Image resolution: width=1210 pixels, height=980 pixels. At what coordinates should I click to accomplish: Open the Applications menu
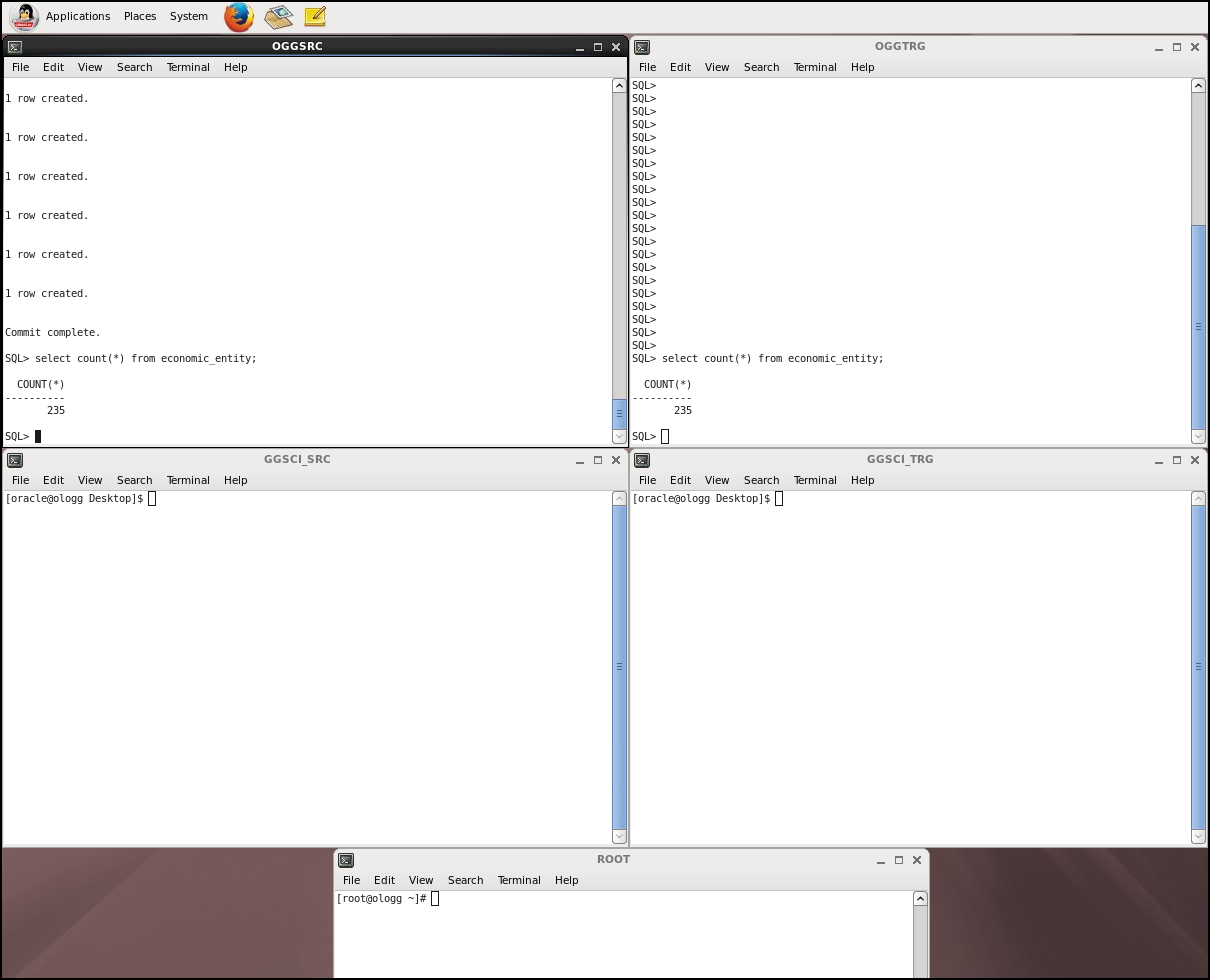tap(78, 16)
